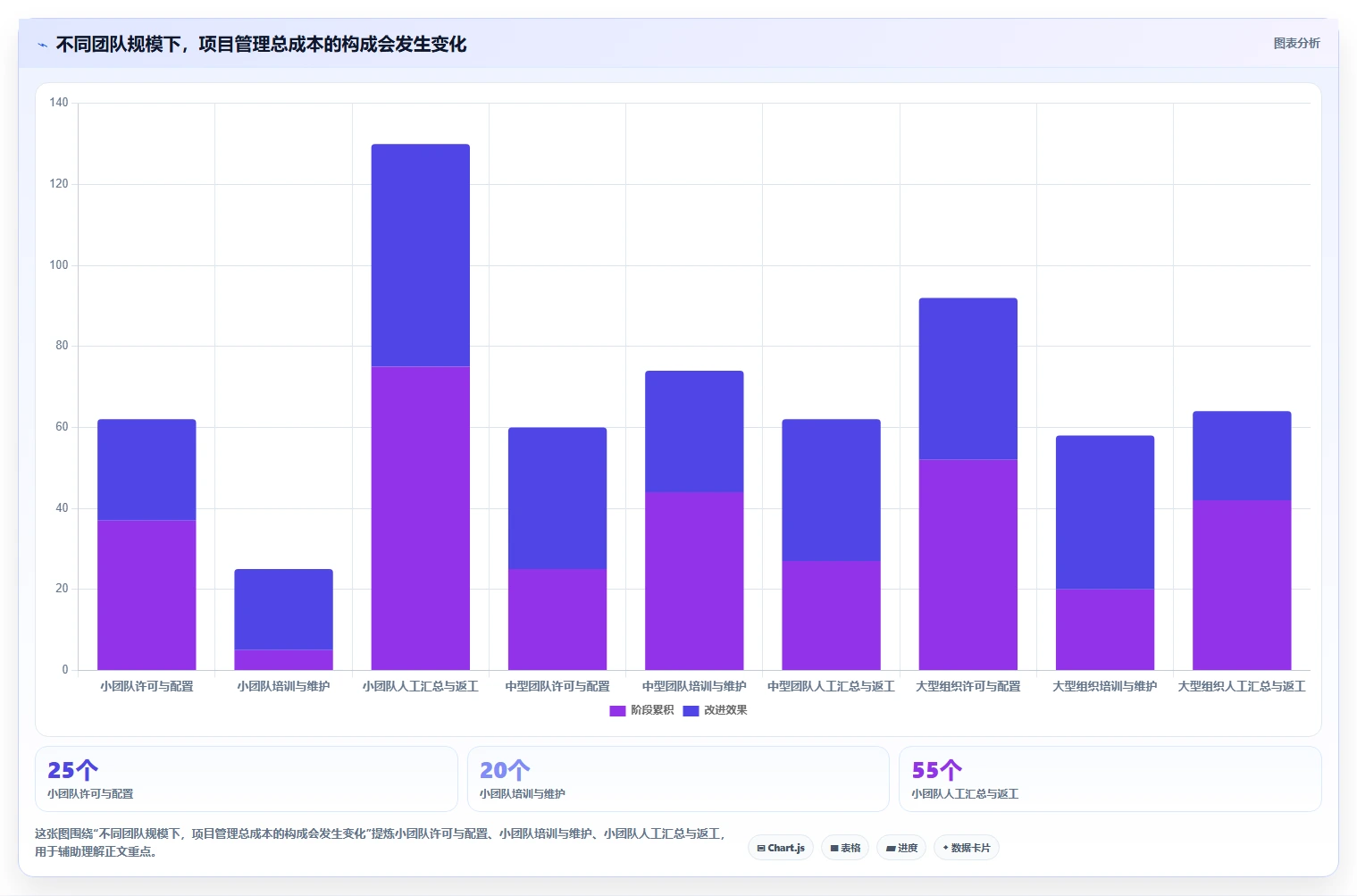
Task: Click purple segment of 中型团队培训与维护 bar
Action: (x=694, y=581)
